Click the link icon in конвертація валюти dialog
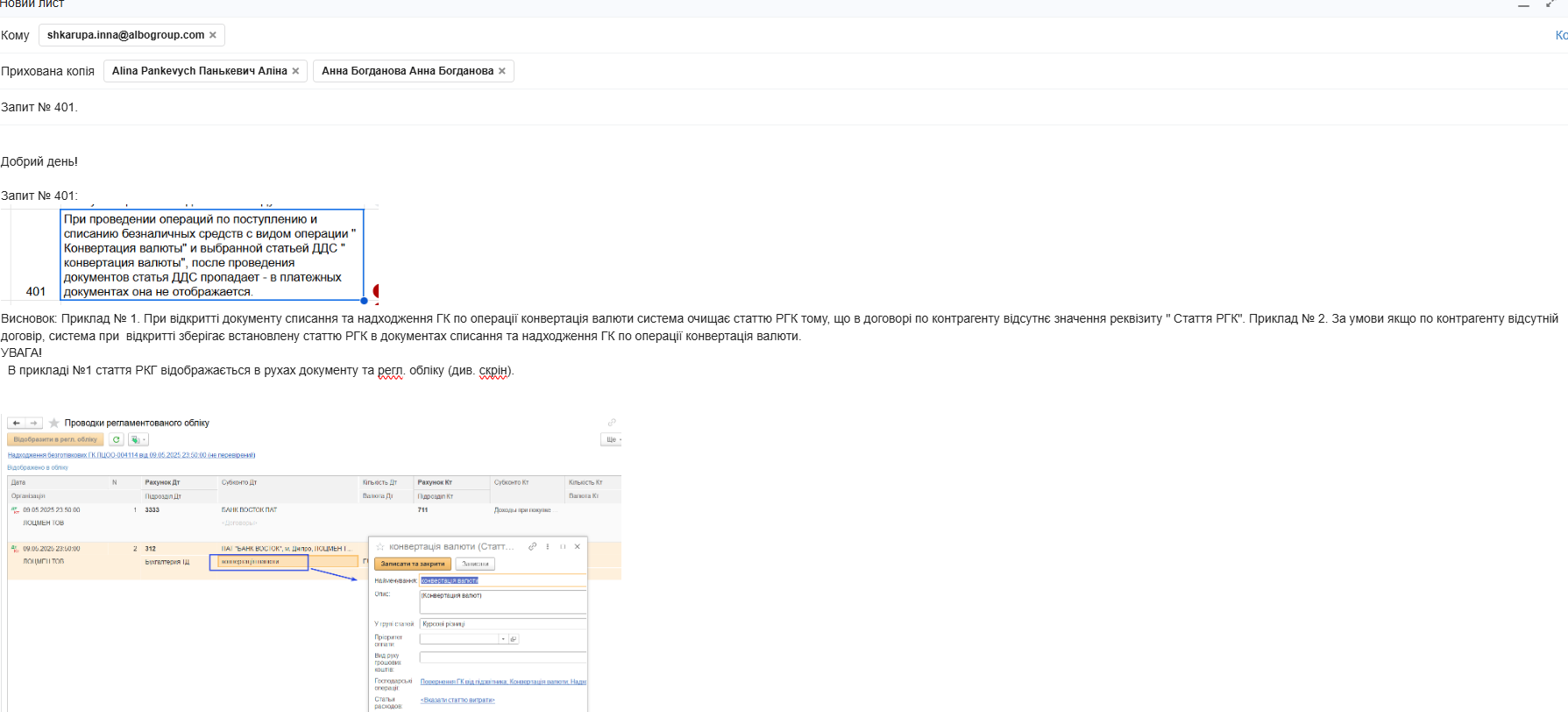Viewport: 1568px width, 712px height. (x=532, y=546)
